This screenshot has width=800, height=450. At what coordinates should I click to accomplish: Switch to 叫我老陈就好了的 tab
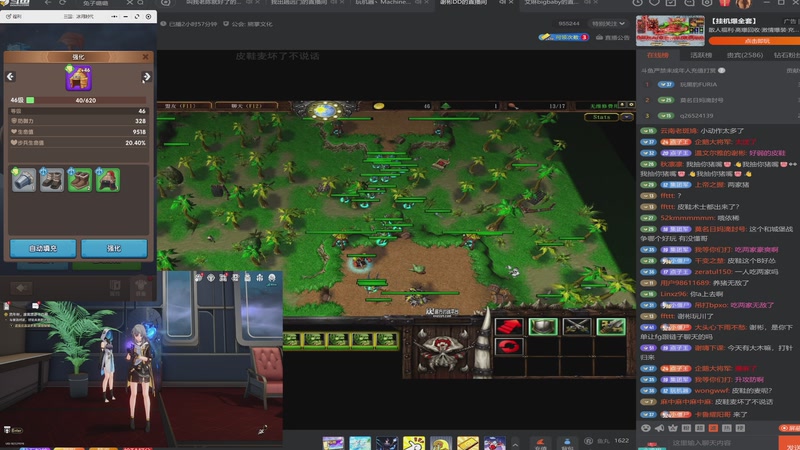pyautogui.click(x=214, y=3)
